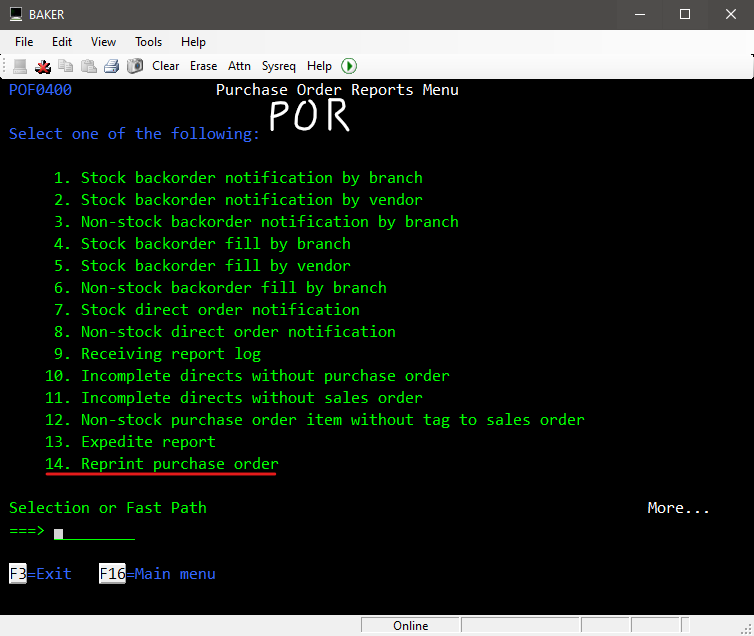This screenshot has height=636, width=754.
Task: Click the F16=Main menu function key
Action: pyautogui.click(x=157, y=574)
